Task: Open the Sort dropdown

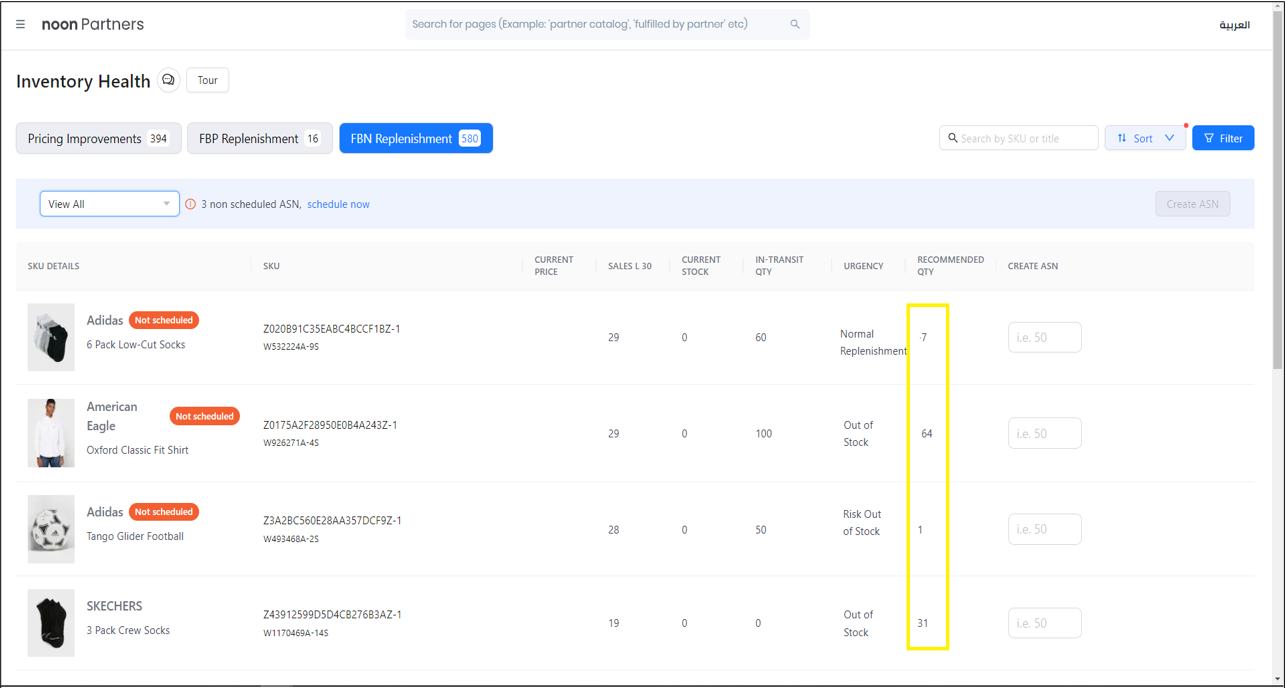Action: point(1145,139)
